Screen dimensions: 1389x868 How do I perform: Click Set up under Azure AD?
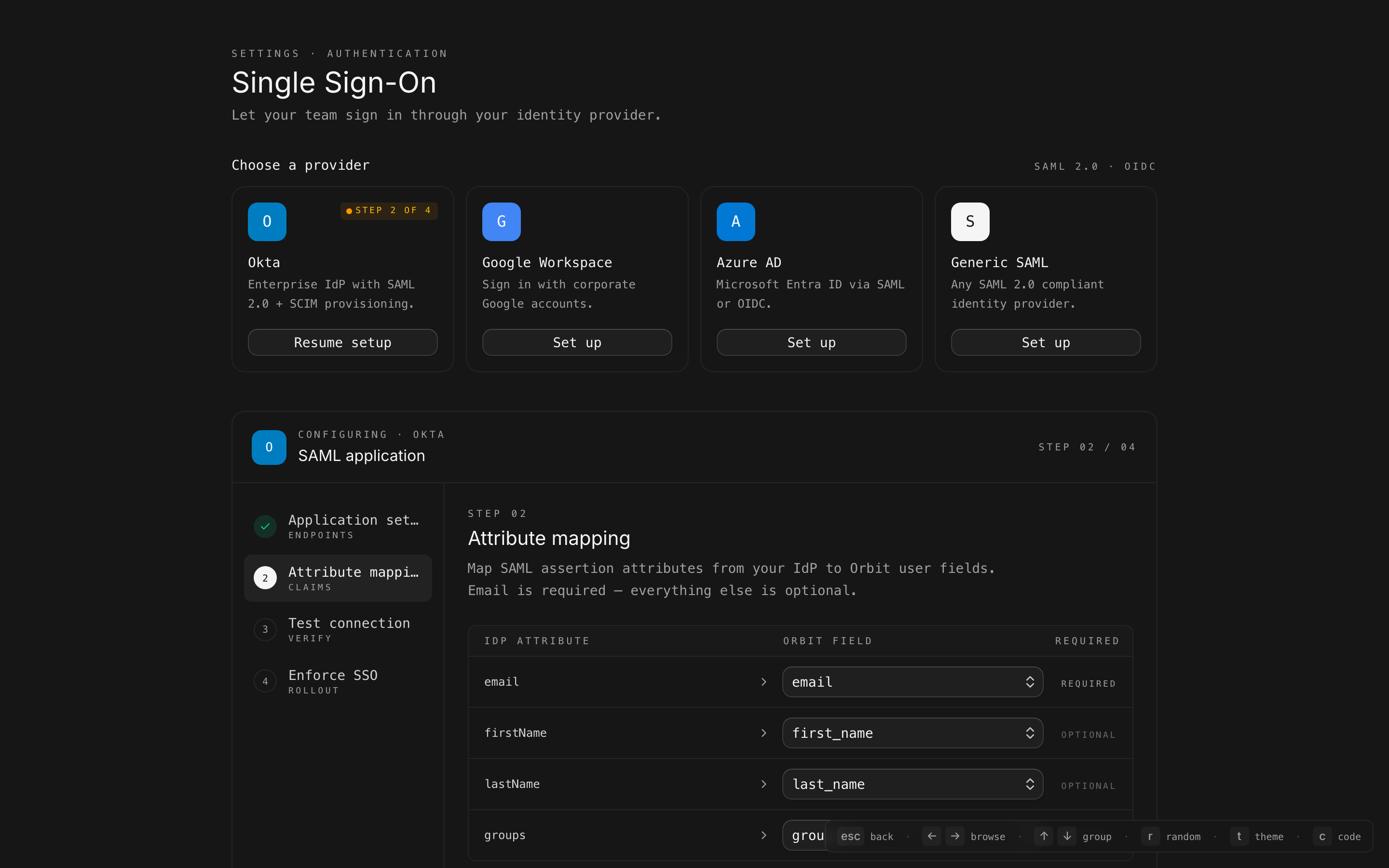click(x=811, y=343)
